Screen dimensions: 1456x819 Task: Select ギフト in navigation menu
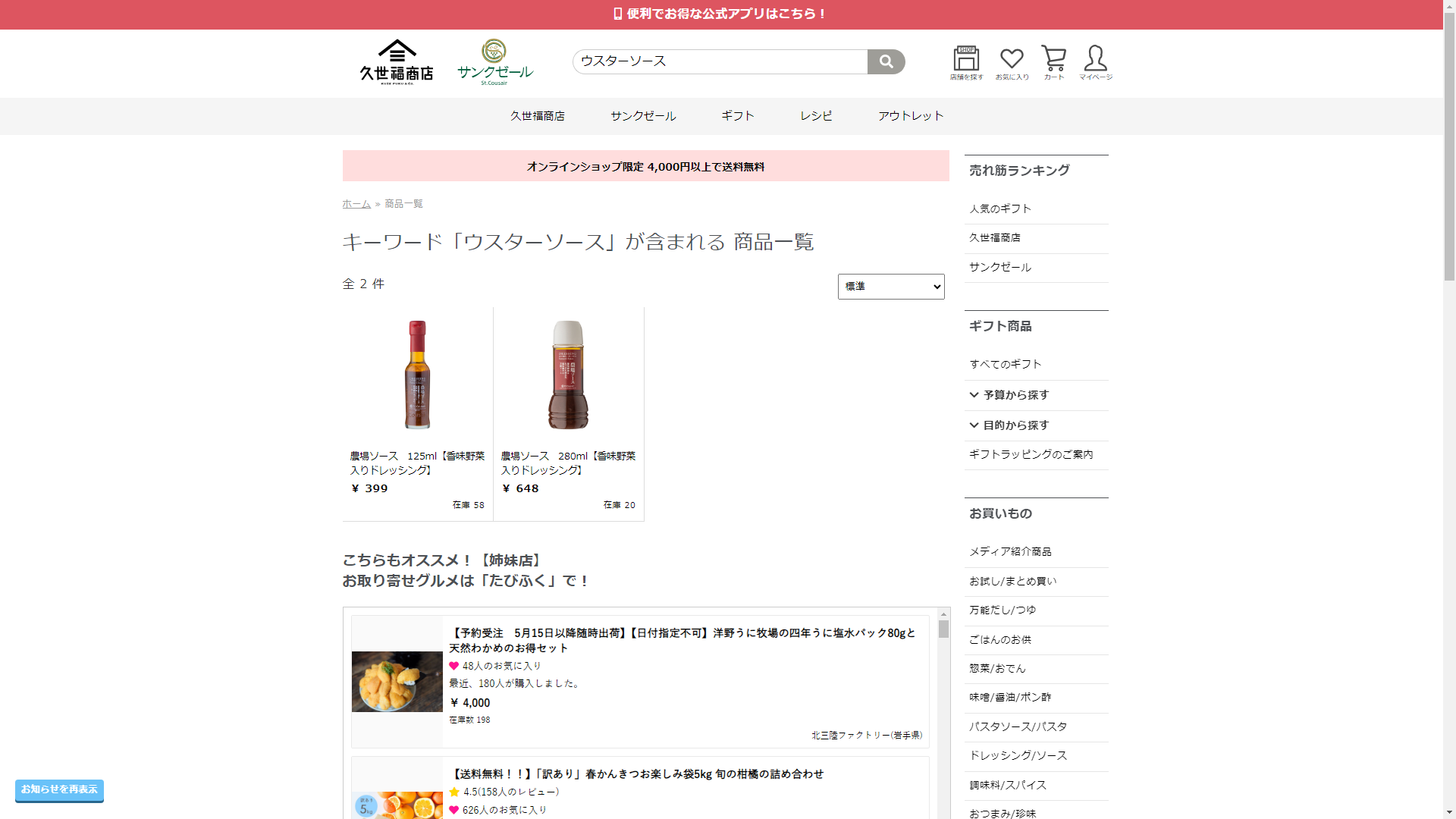pos(737,116)
